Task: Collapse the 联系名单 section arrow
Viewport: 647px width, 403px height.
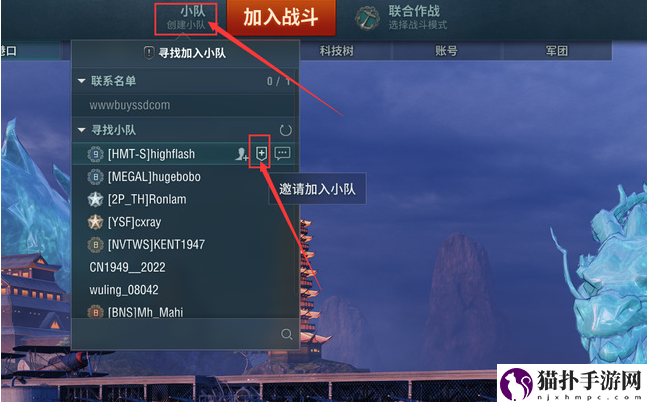Action: [82, 81]
